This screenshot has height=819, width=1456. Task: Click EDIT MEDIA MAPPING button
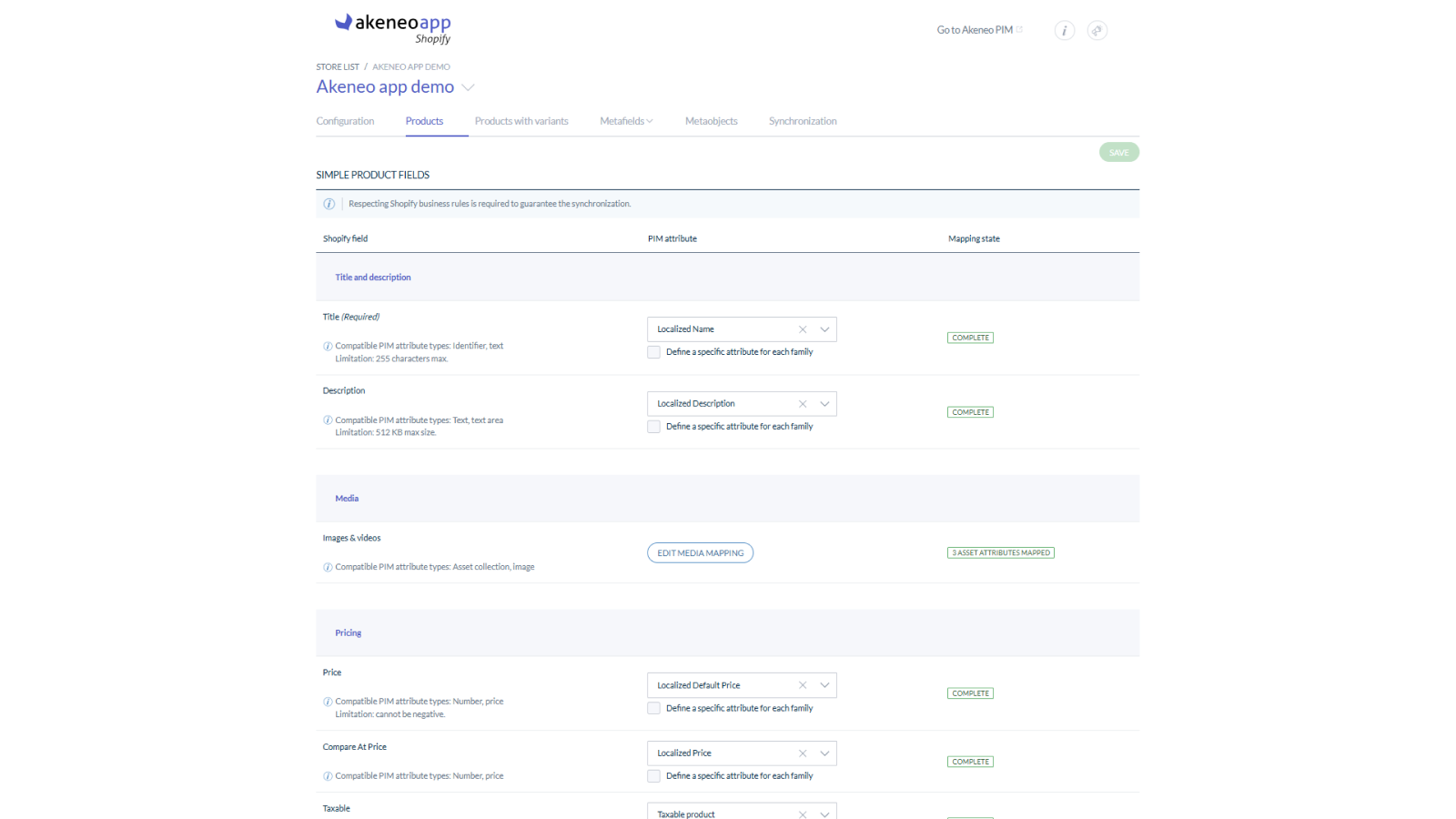click(x=701, y=553)
